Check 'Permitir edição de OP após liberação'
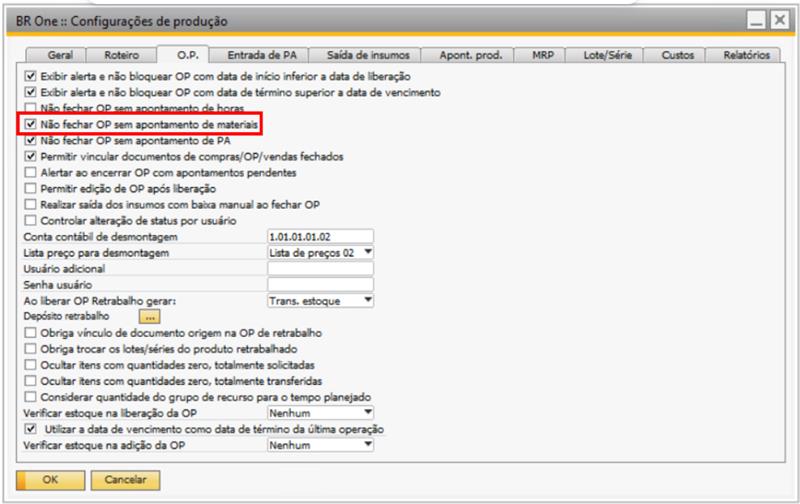 (x=31, y=189)
